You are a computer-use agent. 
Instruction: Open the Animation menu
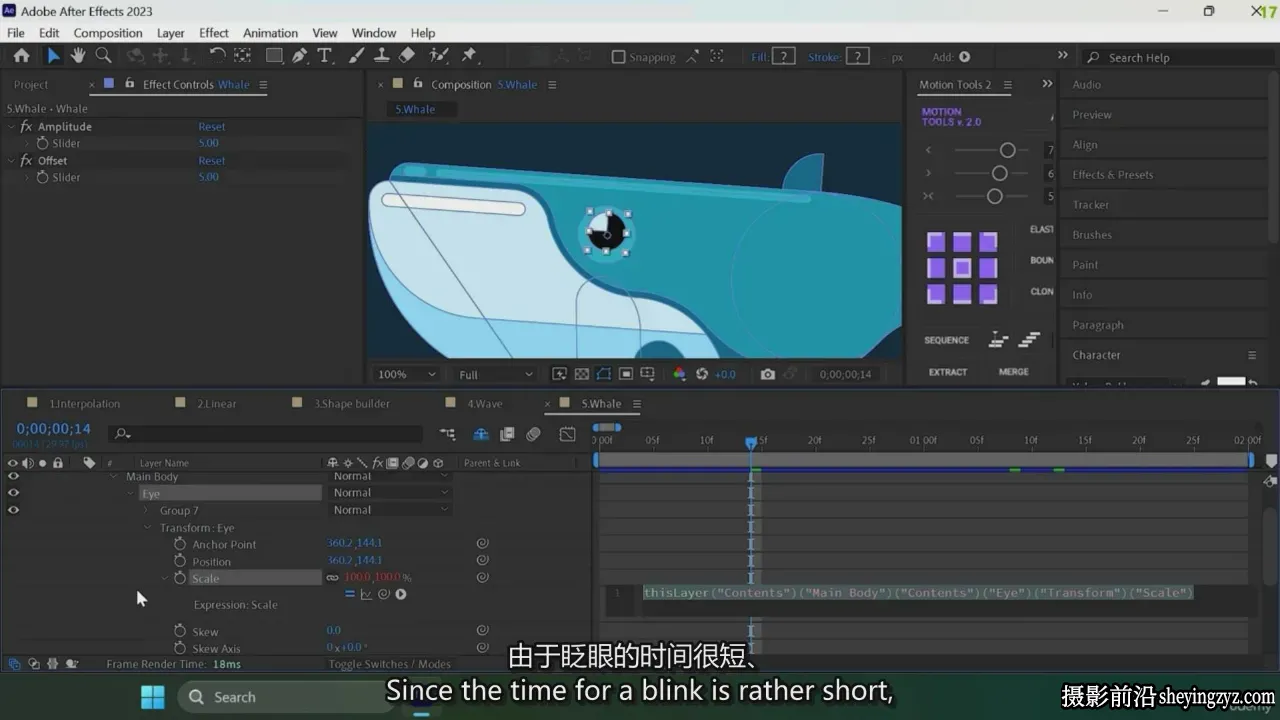coord(270,33)
